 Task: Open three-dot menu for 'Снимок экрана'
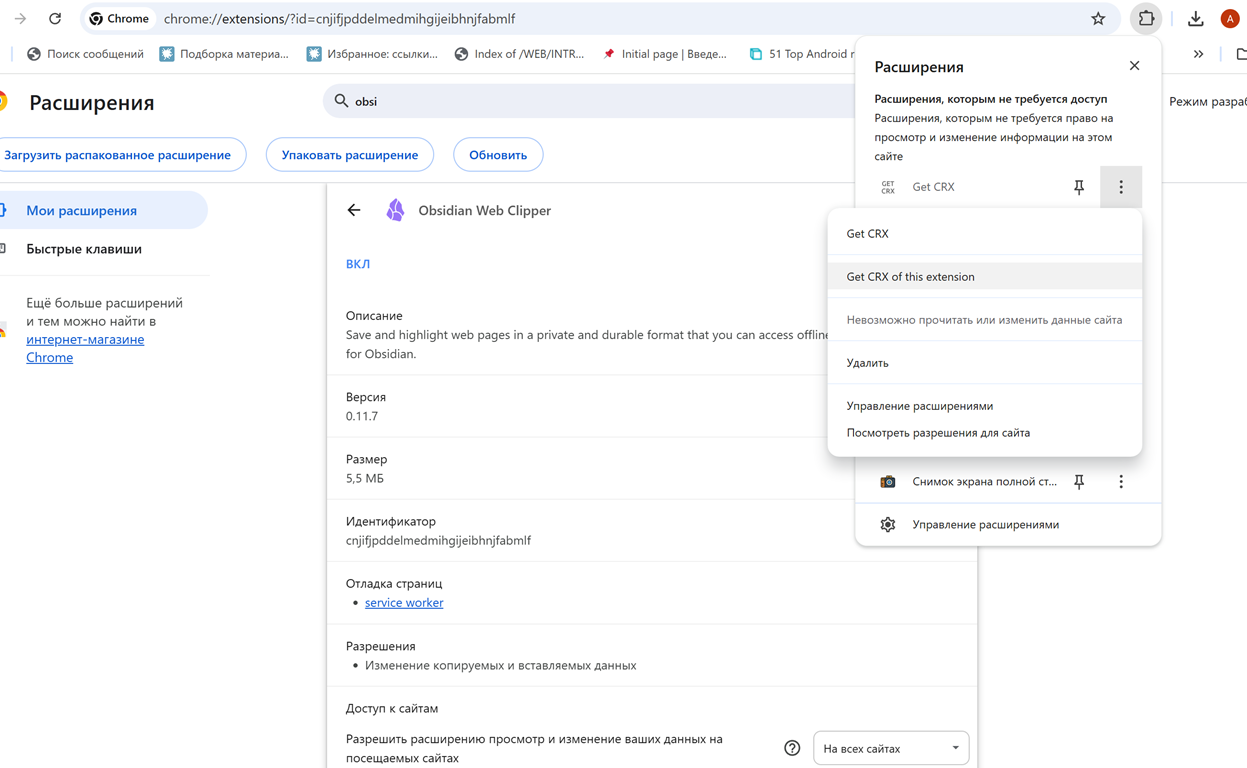[x=1121, y=481]
